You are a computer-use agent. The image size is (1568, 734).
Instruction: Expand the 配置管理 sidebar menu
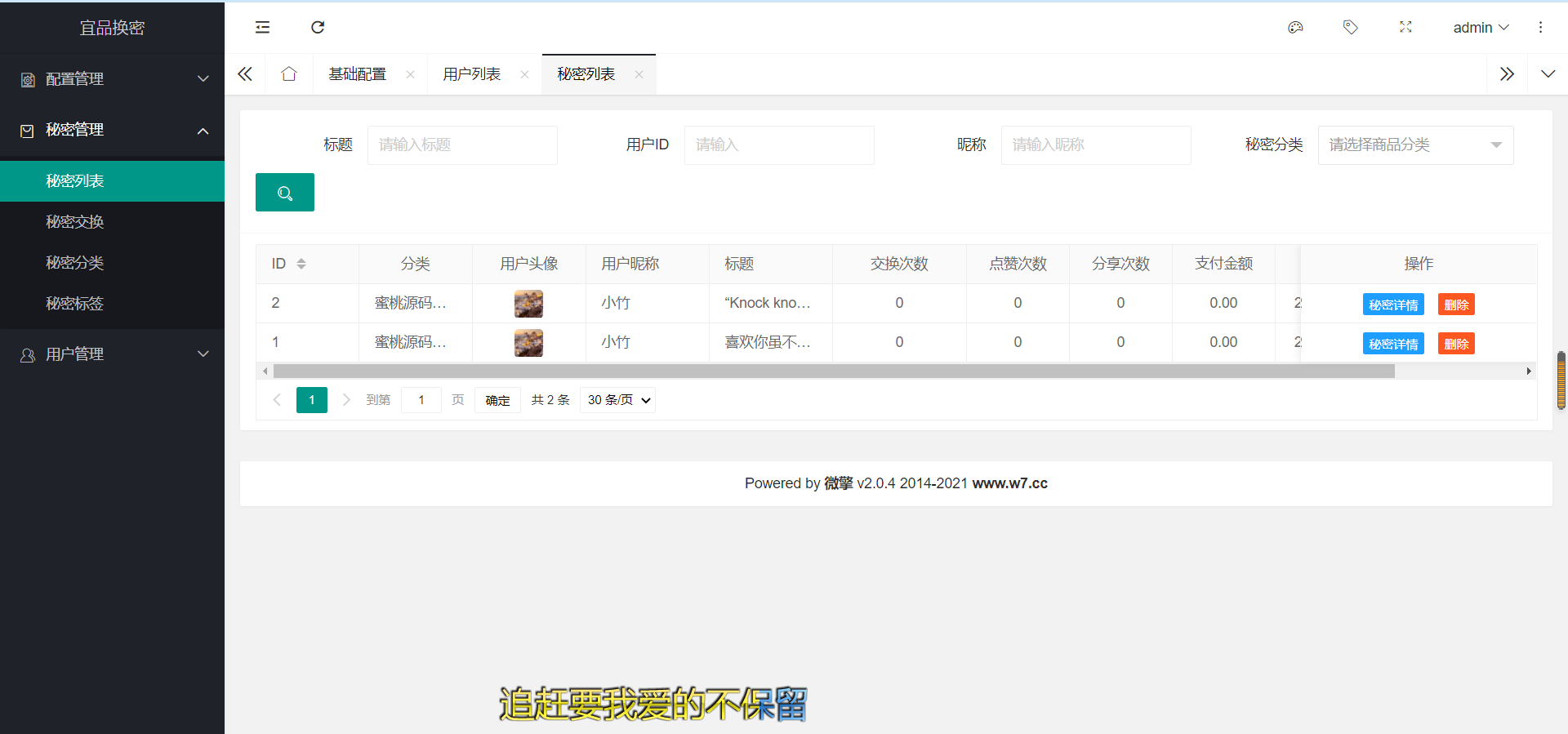(x=112, y=79)
